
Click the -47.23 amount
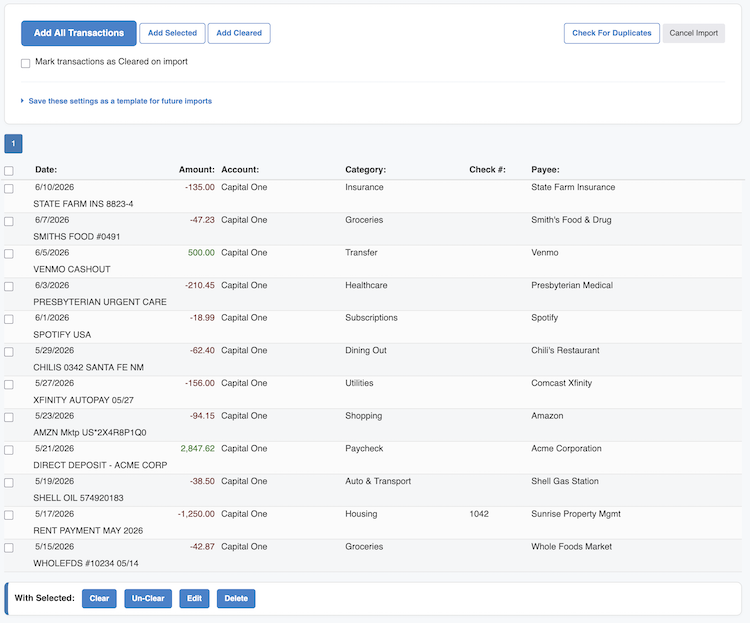click(202, 220)
